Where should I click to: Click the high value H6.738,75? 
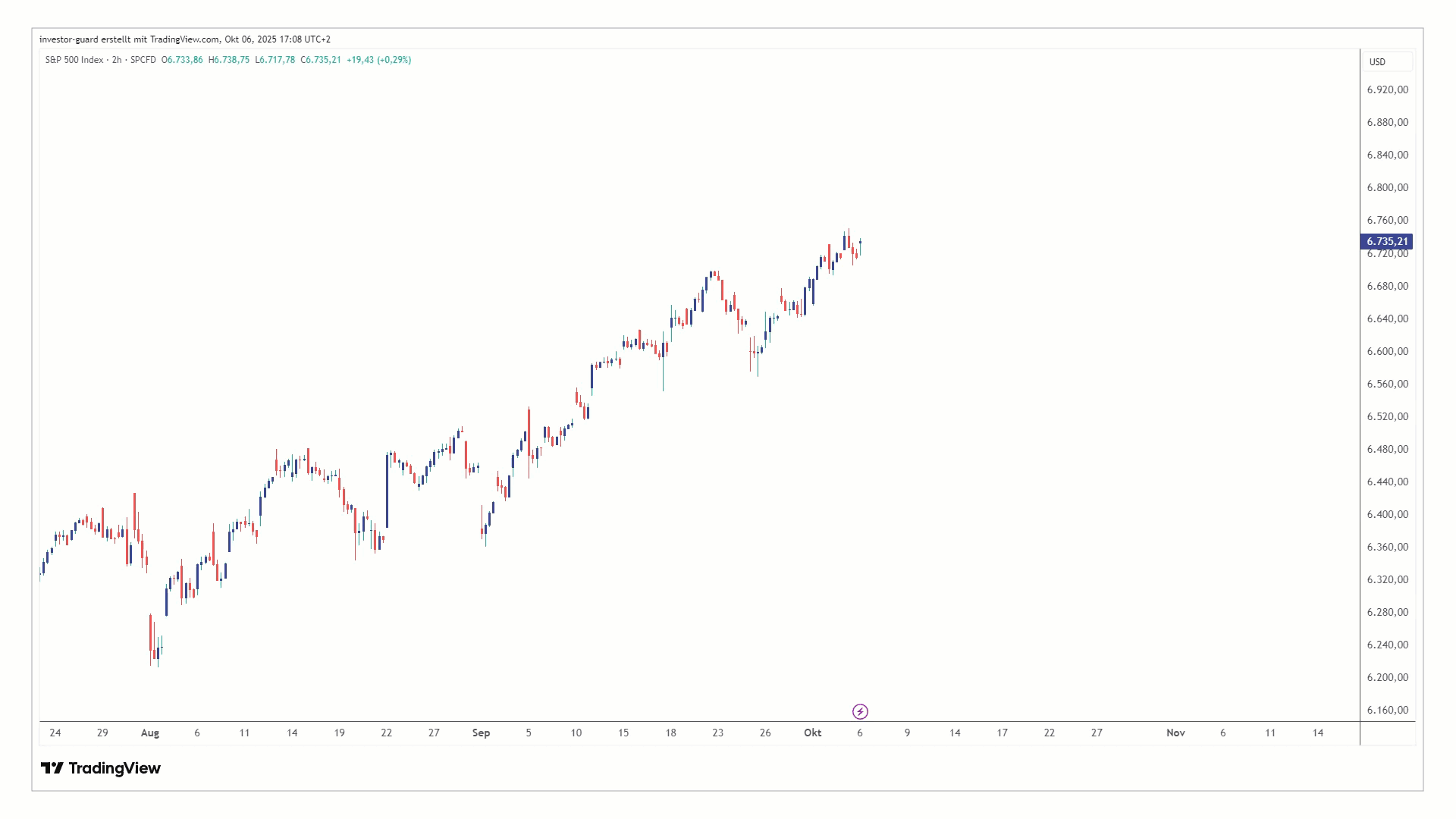pos(229,60)
